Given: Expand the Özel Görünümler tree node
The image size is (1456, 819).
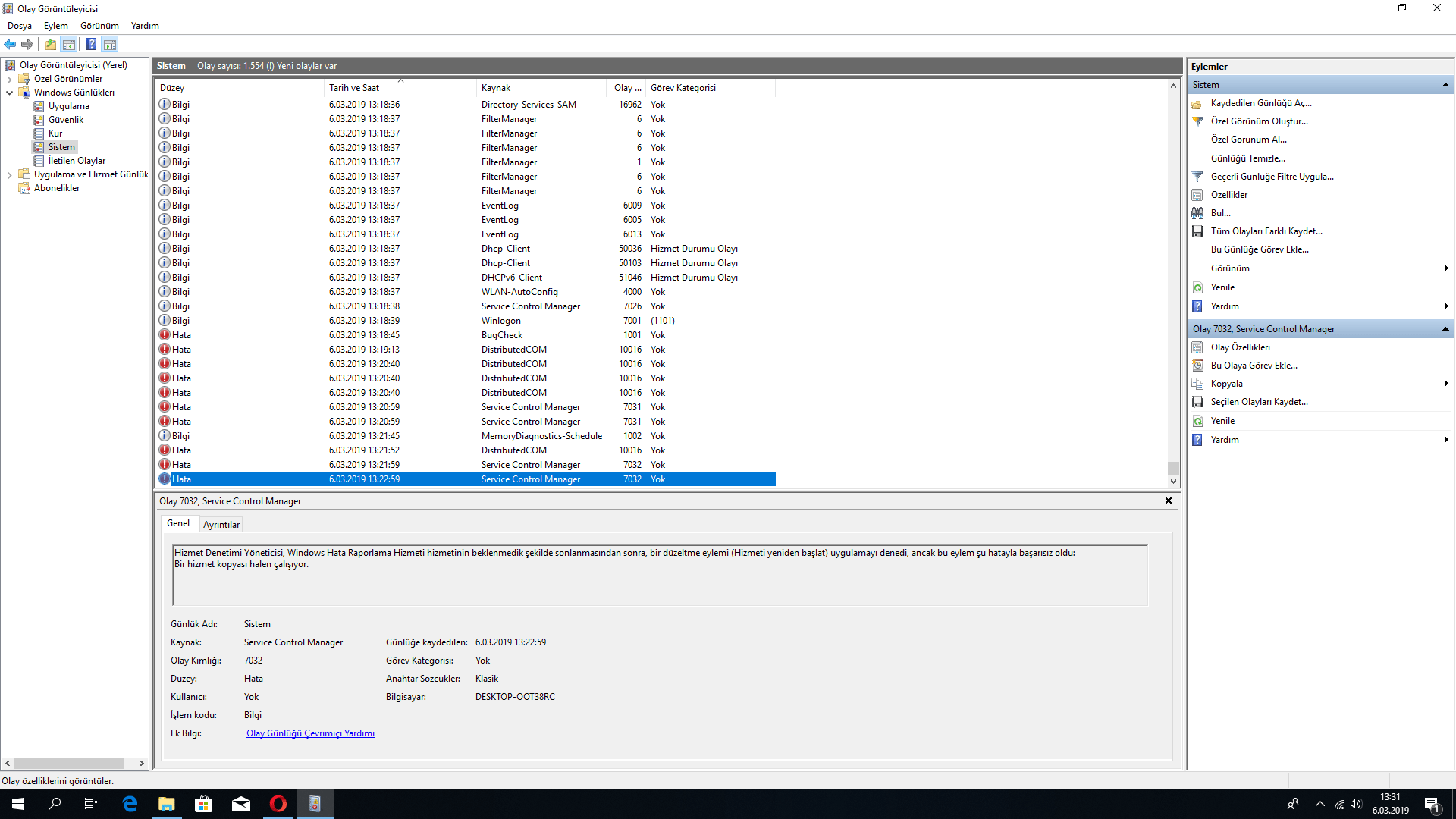Looking at the screenshot, I should pos(9,79).
